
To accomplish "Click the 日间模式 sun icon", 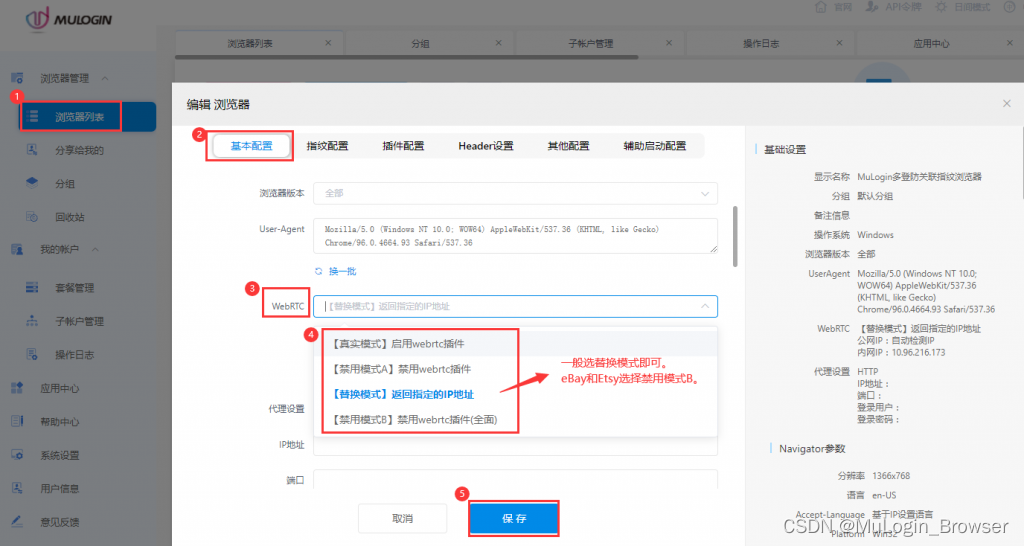I will 941,7.
